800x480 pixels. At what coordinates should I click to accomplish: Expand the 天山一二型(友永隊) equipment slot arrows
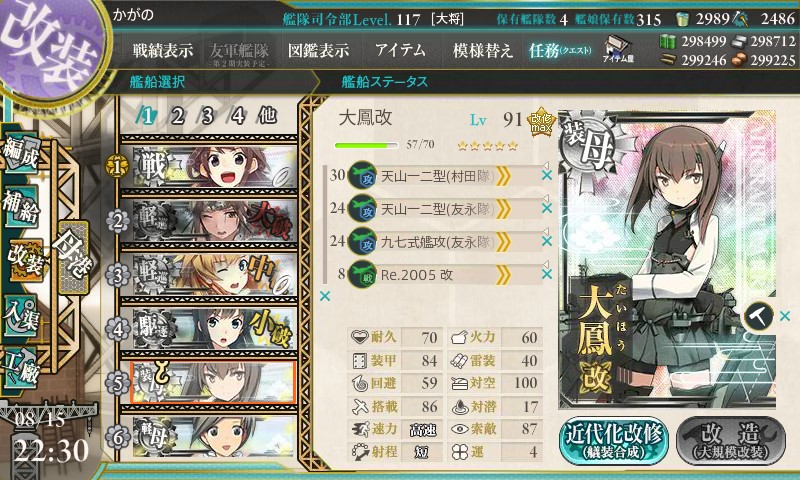(x=503, y=209)
